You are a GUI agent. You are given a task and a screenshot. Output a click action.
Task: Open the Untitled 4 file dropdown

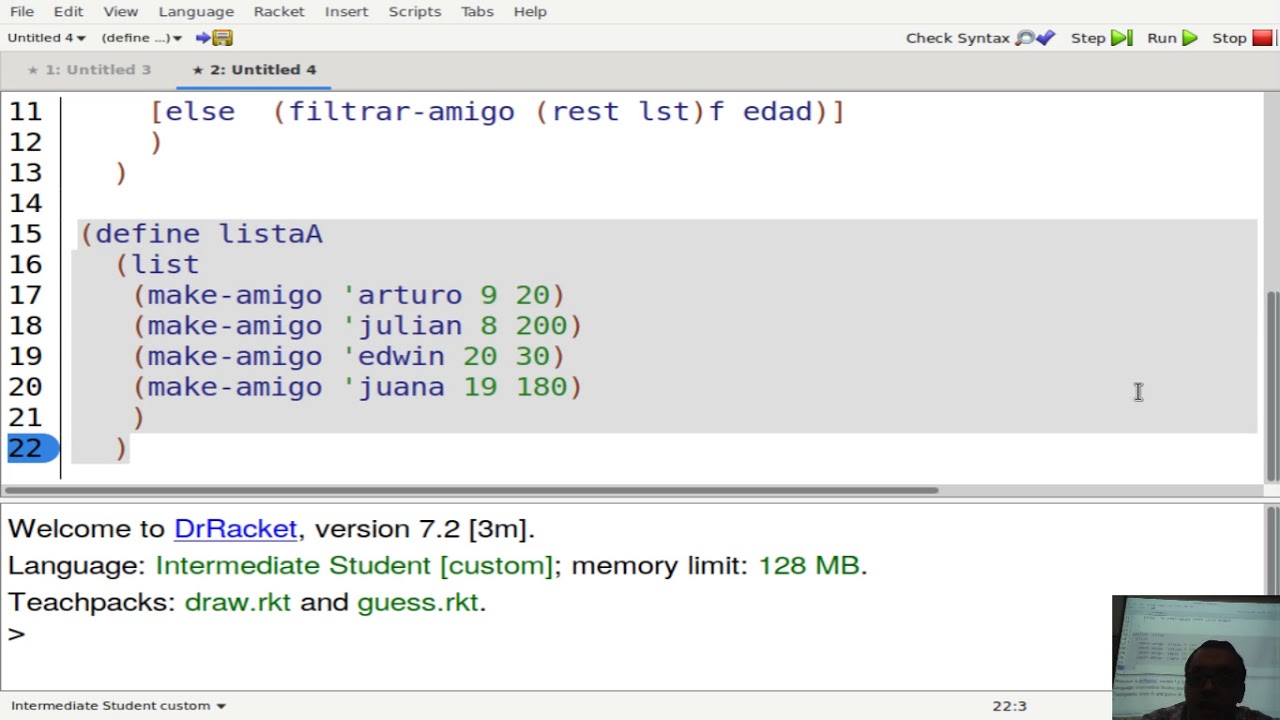(x=46, y=38)
